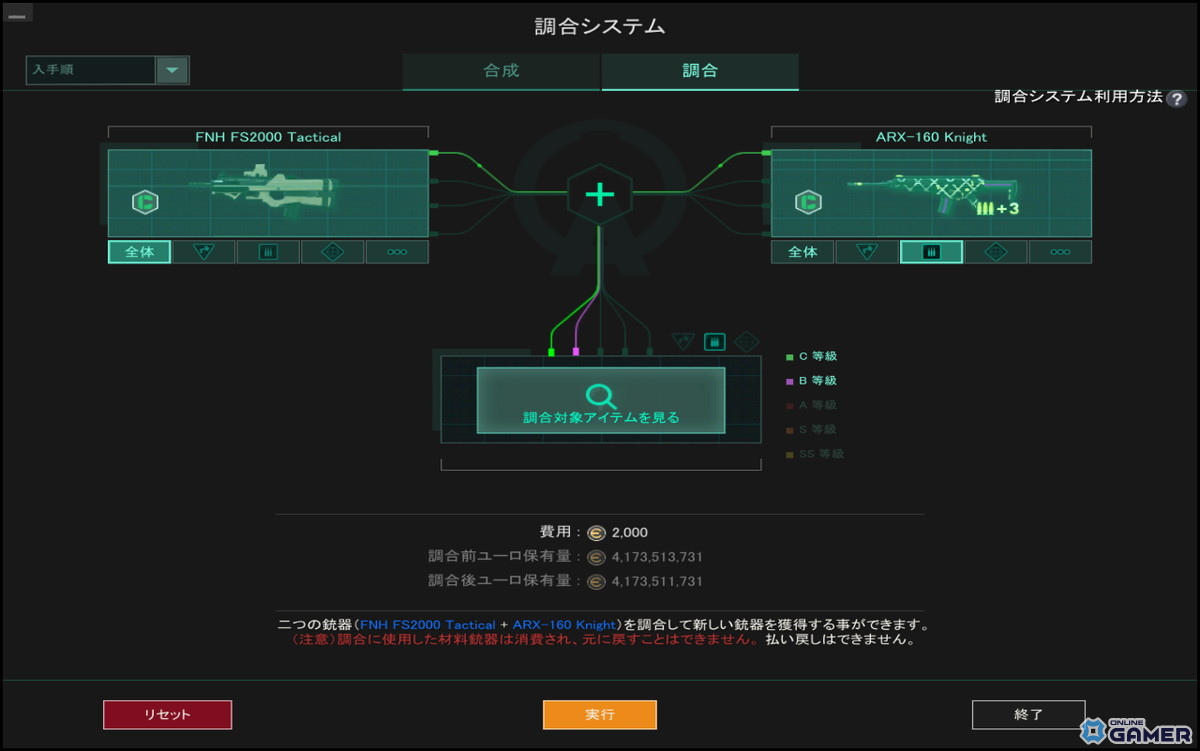Switch to the 合成 tab

click(x=499, y=72)
